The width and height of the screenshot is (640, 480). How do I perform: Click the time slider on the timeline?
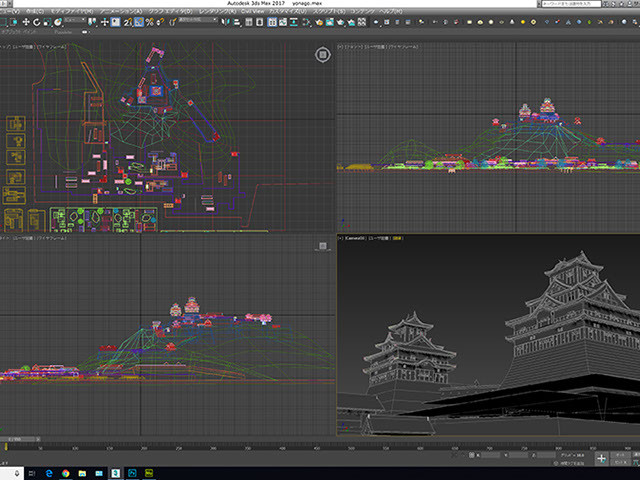[20, 438]
